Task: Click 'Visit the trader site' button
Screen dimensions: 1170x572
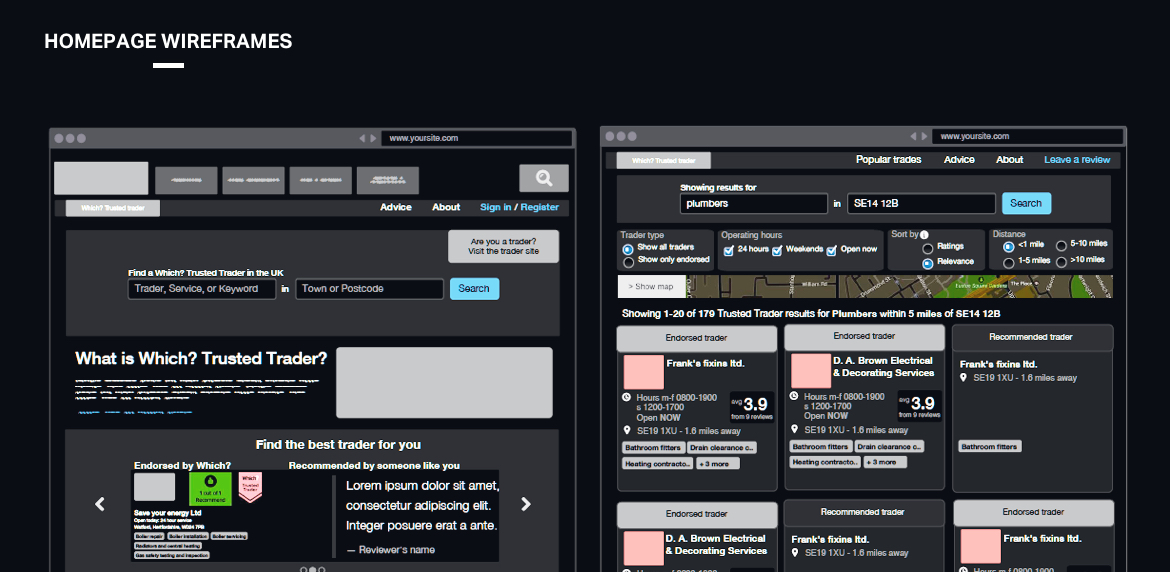Action: (x=503, y=246)
